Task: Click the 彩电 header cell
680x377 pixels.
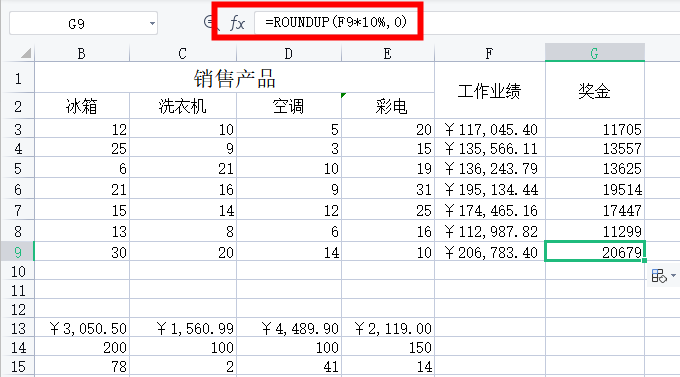Action: tap(388, 106)
